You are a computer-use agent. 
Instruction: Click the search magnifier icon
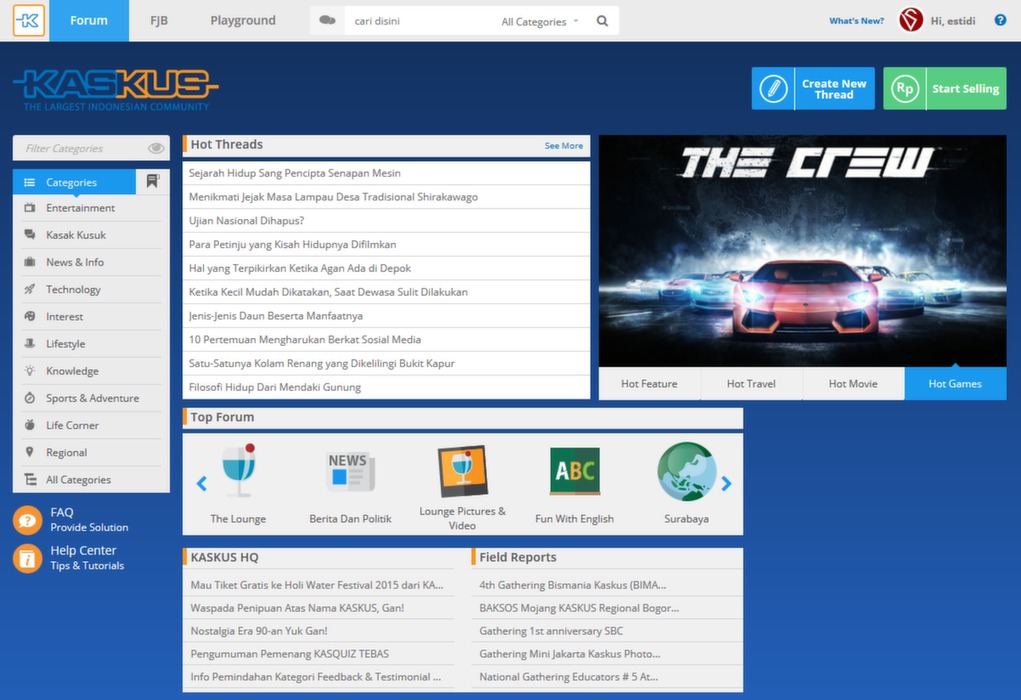pyautogui.click(x=602, y=21)
